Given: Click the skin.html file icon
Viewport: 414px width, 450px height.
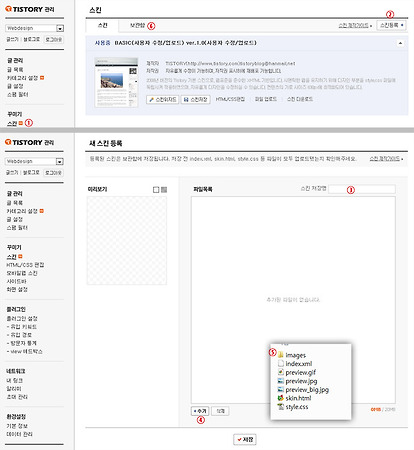Looking at the screenshot, I should [280, 398].
